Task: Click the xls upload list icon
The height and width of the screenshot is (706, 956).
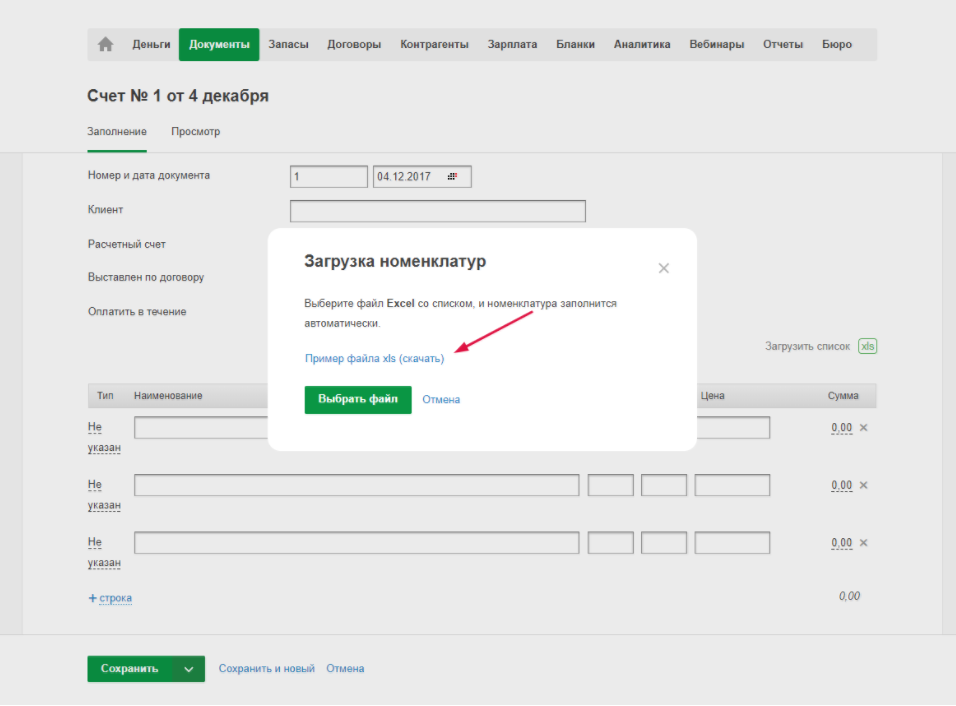Action: (867, 346)
